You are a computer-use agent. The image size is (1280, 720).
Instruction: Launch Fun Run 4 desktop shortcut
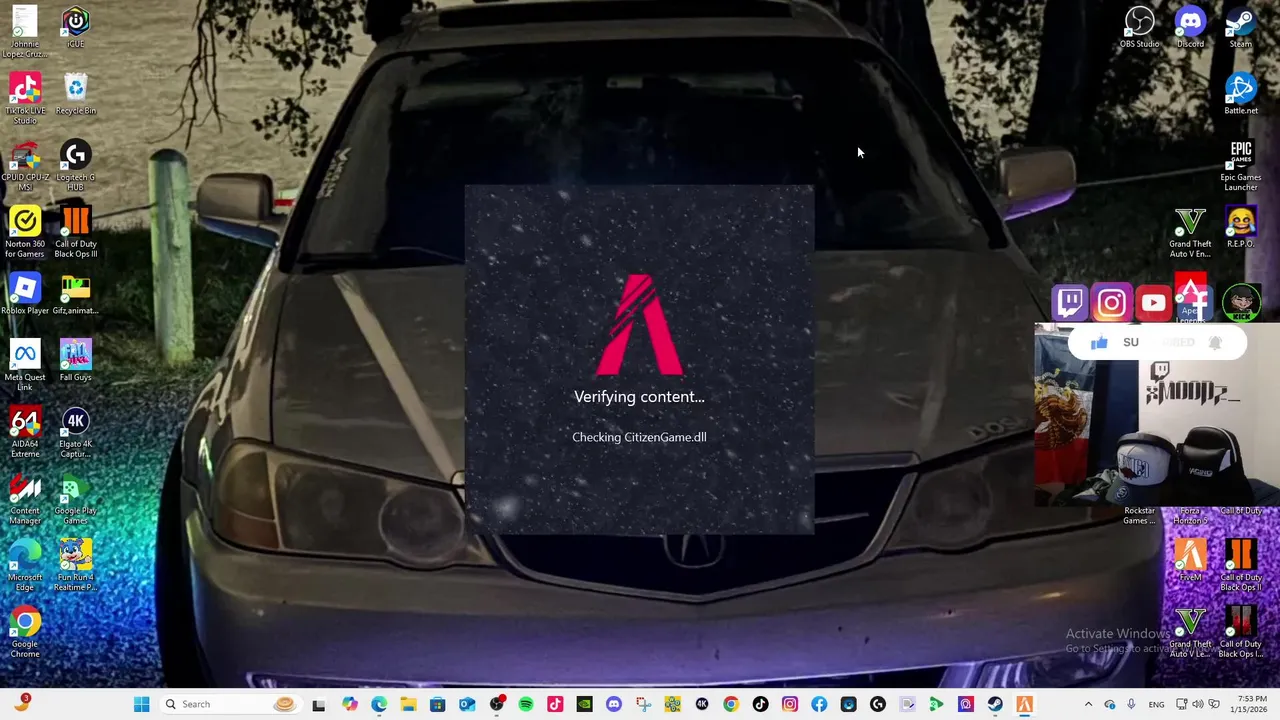(75, 565)
